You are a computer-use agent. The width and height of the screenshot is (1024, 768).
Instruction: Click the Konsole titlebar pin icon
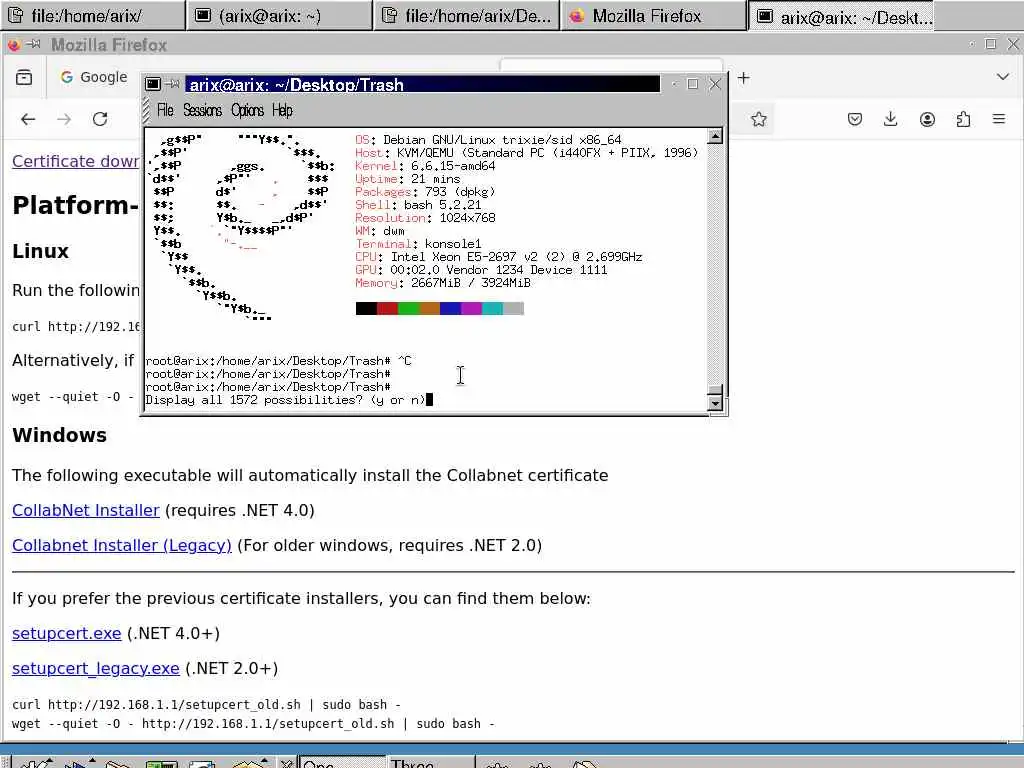(173, 84)
